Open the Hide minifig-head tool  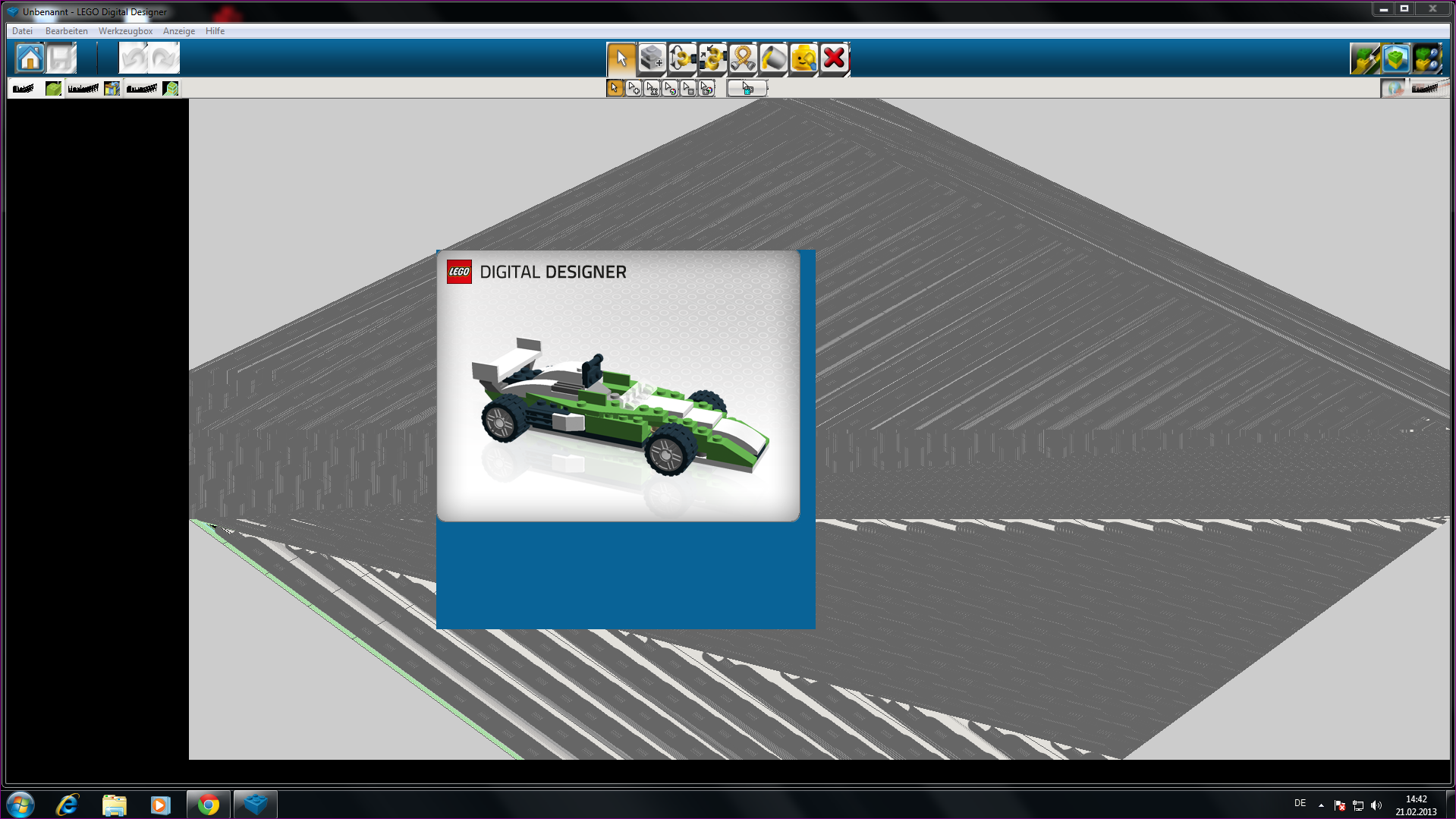pyautogui.click(x=803, y=58)
